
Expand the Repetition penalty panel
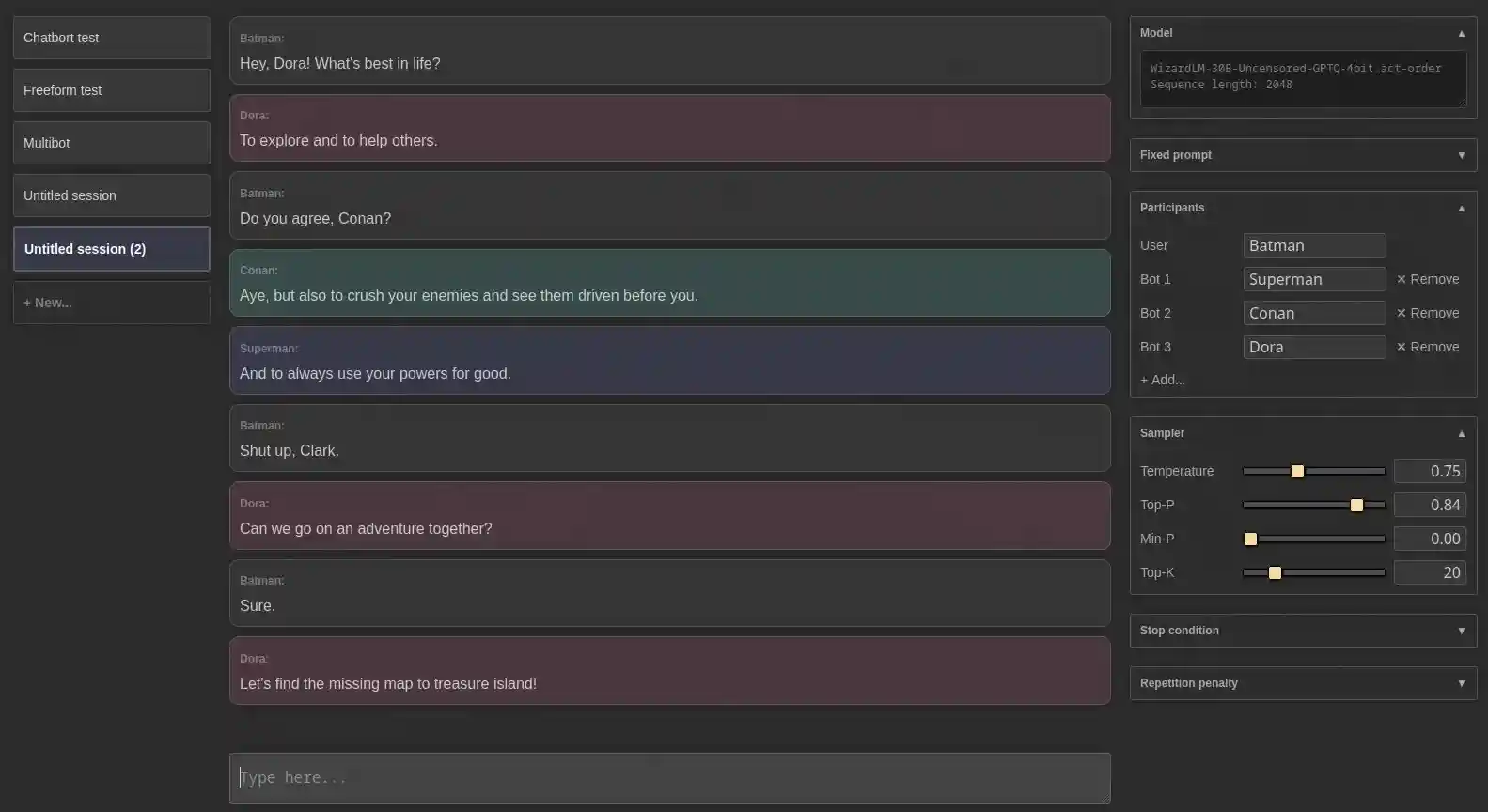tap(1461, 683)
